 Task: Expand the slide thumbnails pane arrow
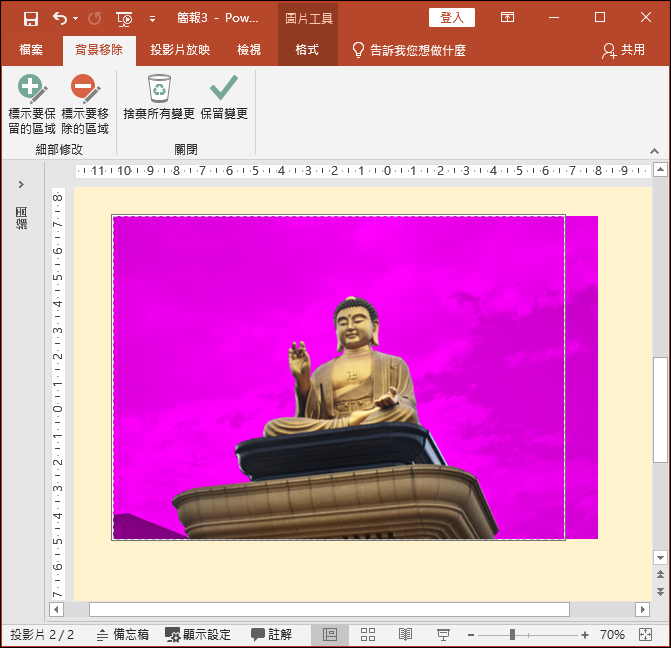(21, 184)
